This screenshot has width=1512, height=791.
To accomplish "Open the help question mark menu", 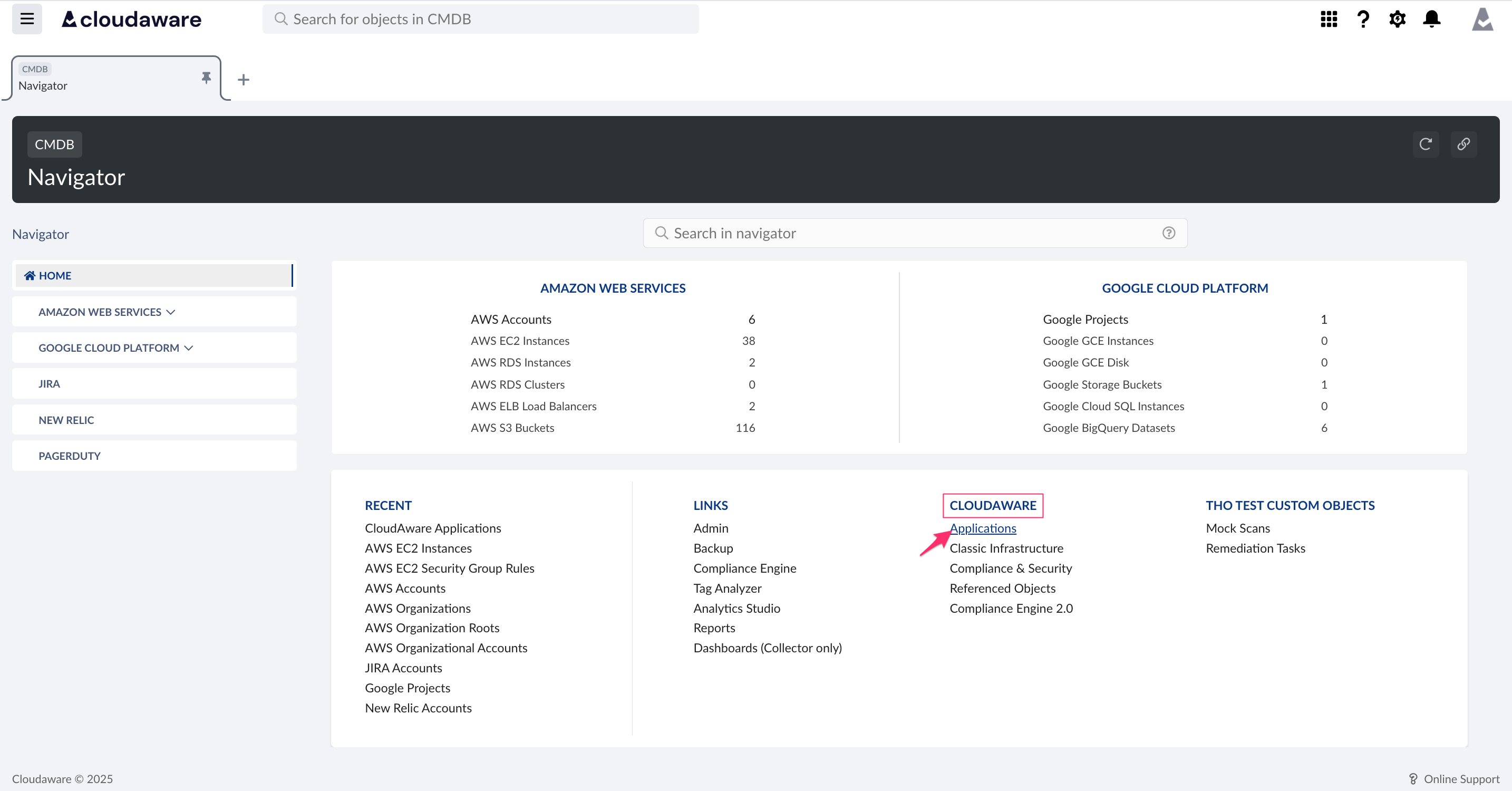I will (1363, 19).
